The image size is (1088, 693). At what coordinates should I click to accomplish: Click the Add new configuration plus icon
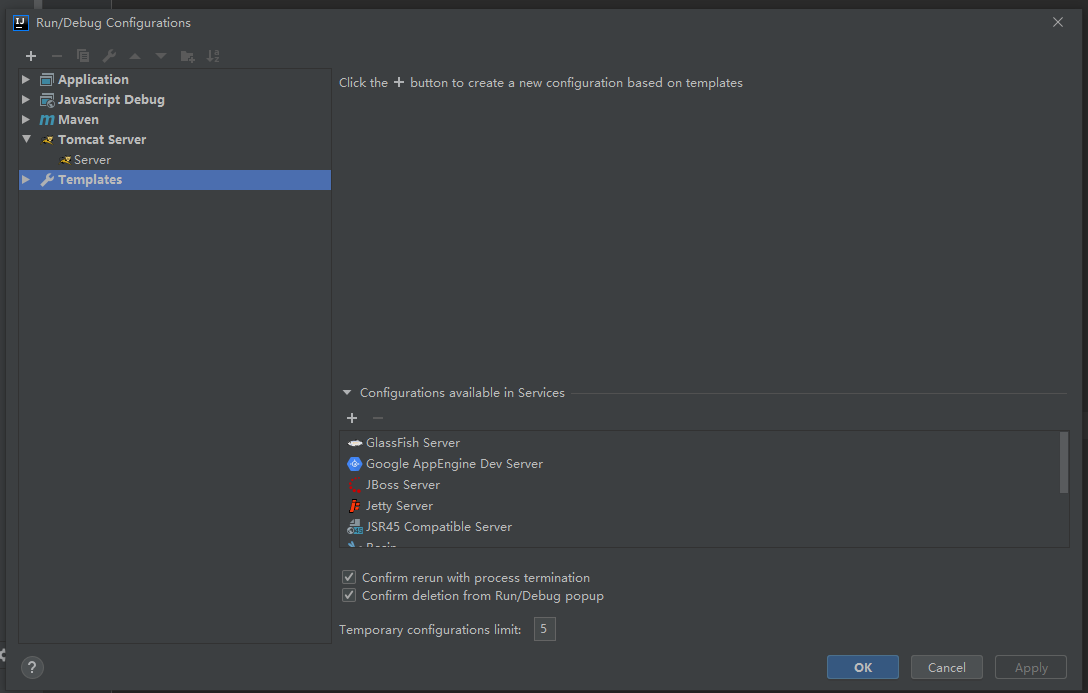[30, 56]
